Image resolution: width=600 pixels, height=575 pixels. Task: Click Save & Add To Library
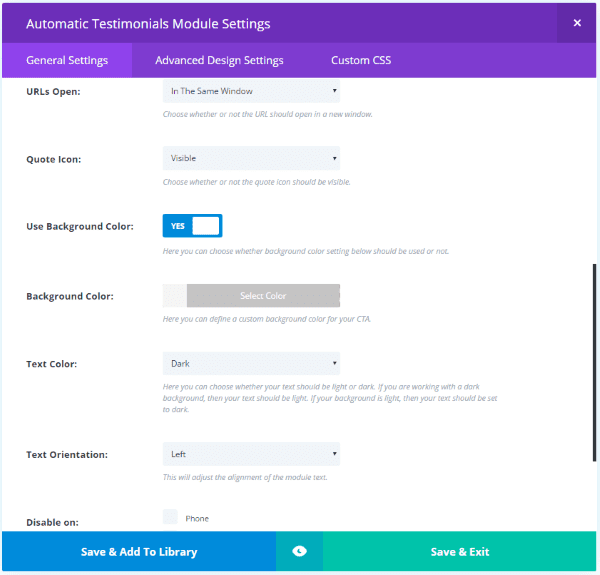point(138,551)
